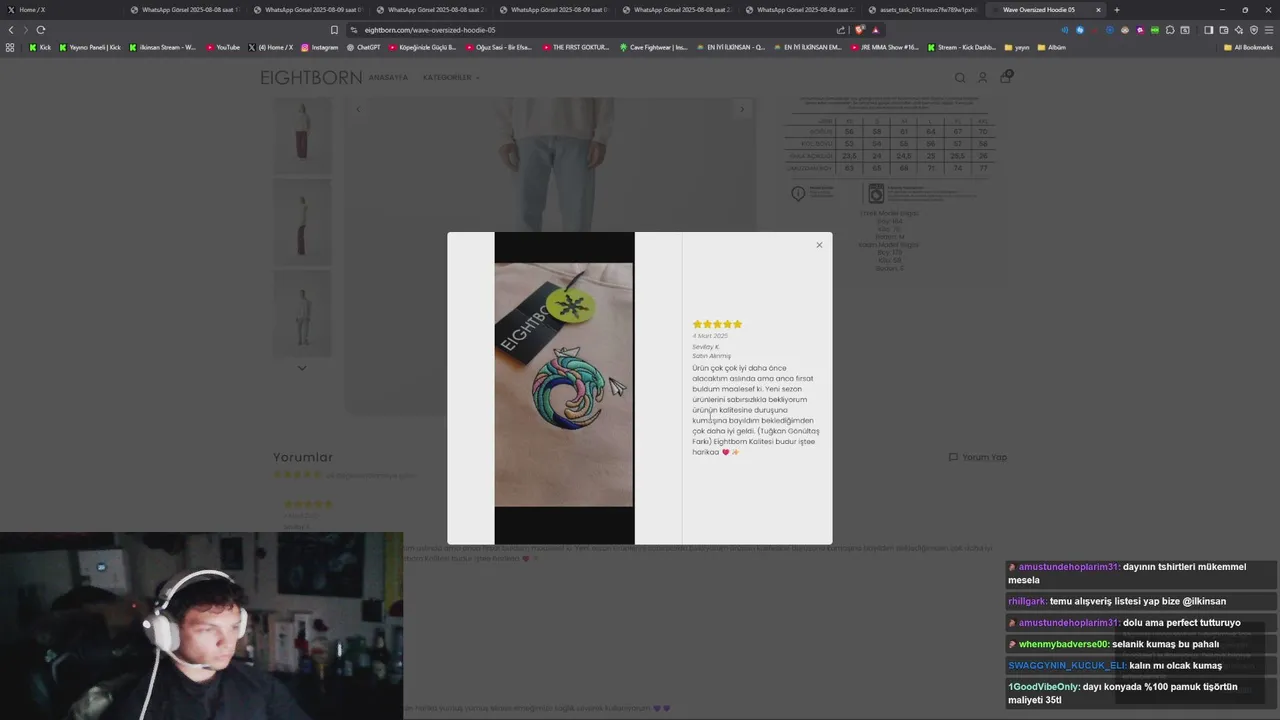
Task: Switch to the assets_task tab
Action: click(x=922, y=10)
